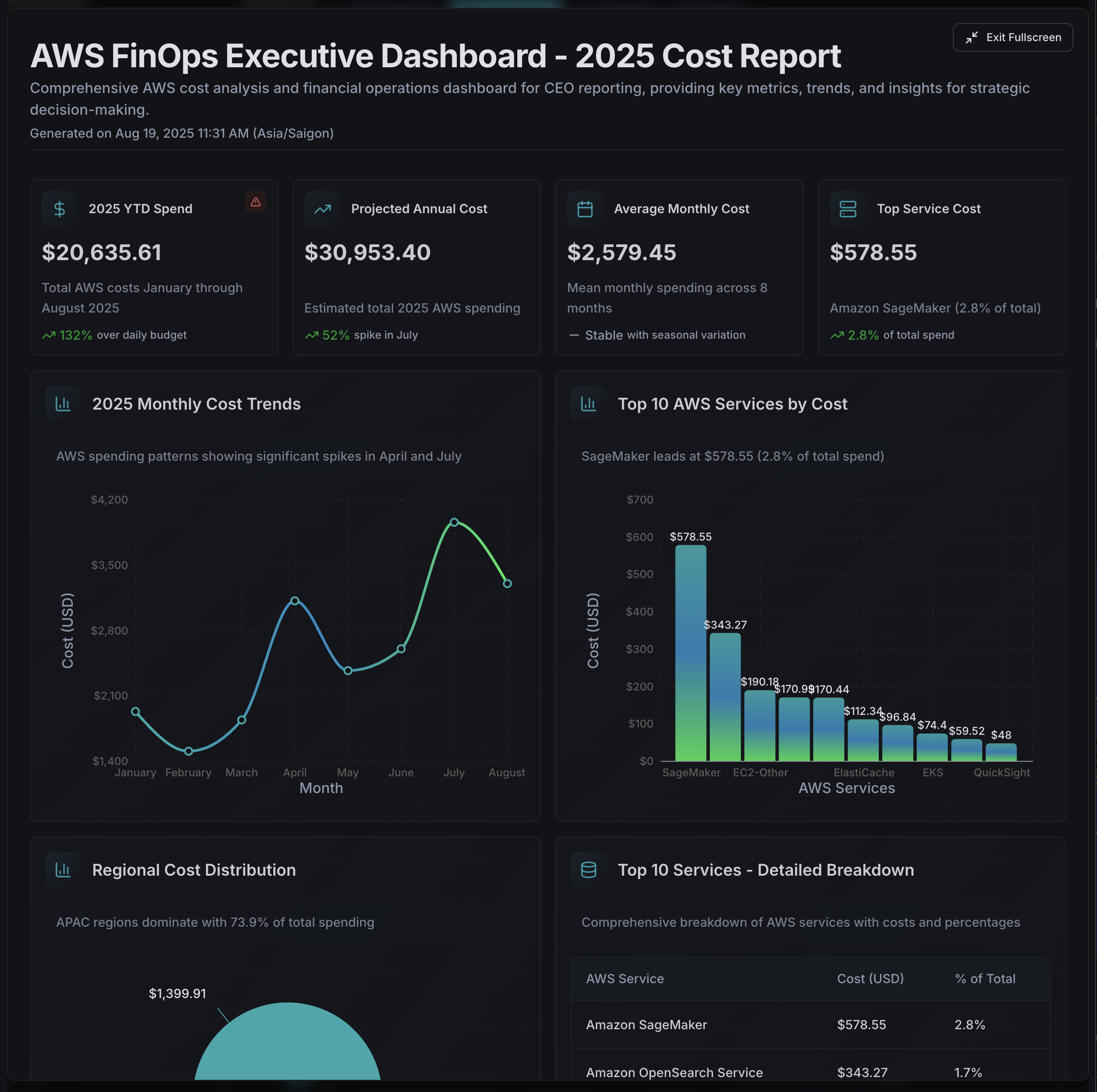Click the ElastiCache bar labeled $112.34
The height and width of the screenshot is (1092, 1097).
(863, 740)
